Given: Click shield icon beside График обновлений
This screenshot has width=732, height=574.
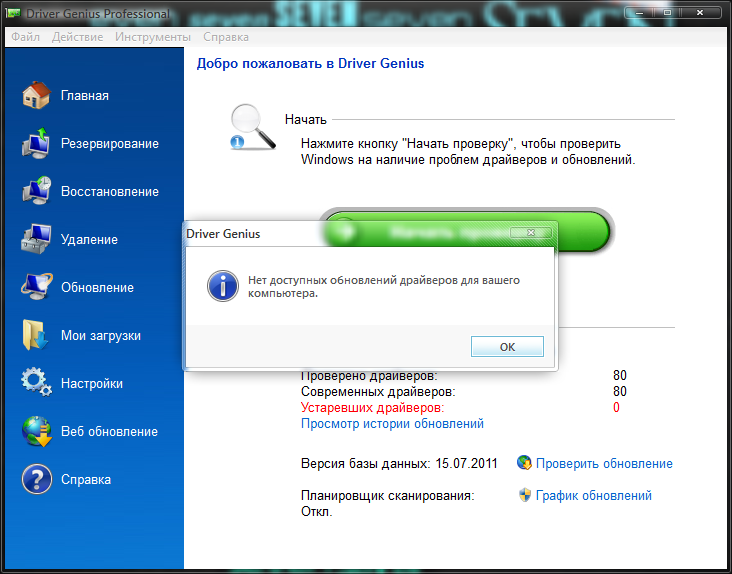Looking at the screenshot, I should 525,495.
